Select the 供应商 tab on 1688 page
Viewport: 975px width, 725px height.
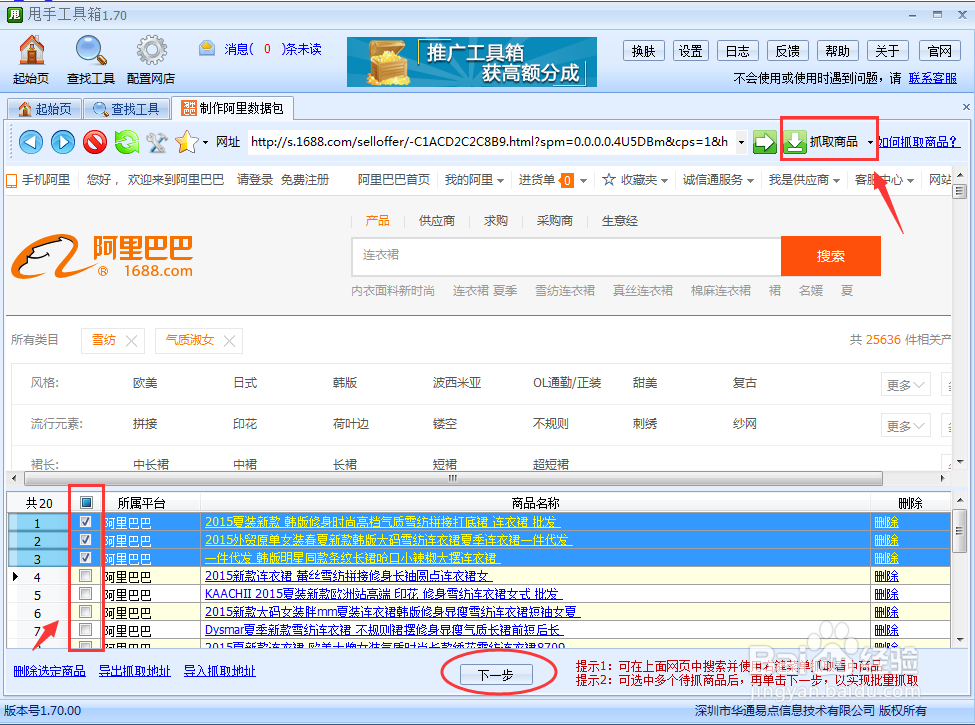(x=437, y=221)
